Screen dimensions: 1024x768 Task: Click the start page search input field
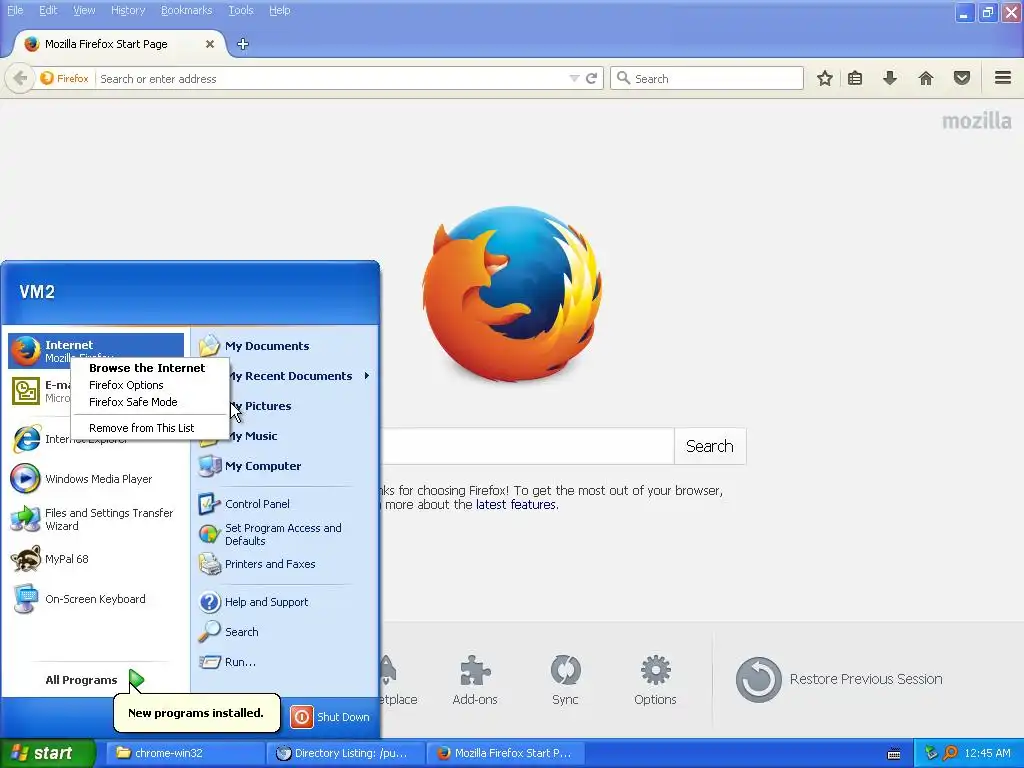point(528,446)
